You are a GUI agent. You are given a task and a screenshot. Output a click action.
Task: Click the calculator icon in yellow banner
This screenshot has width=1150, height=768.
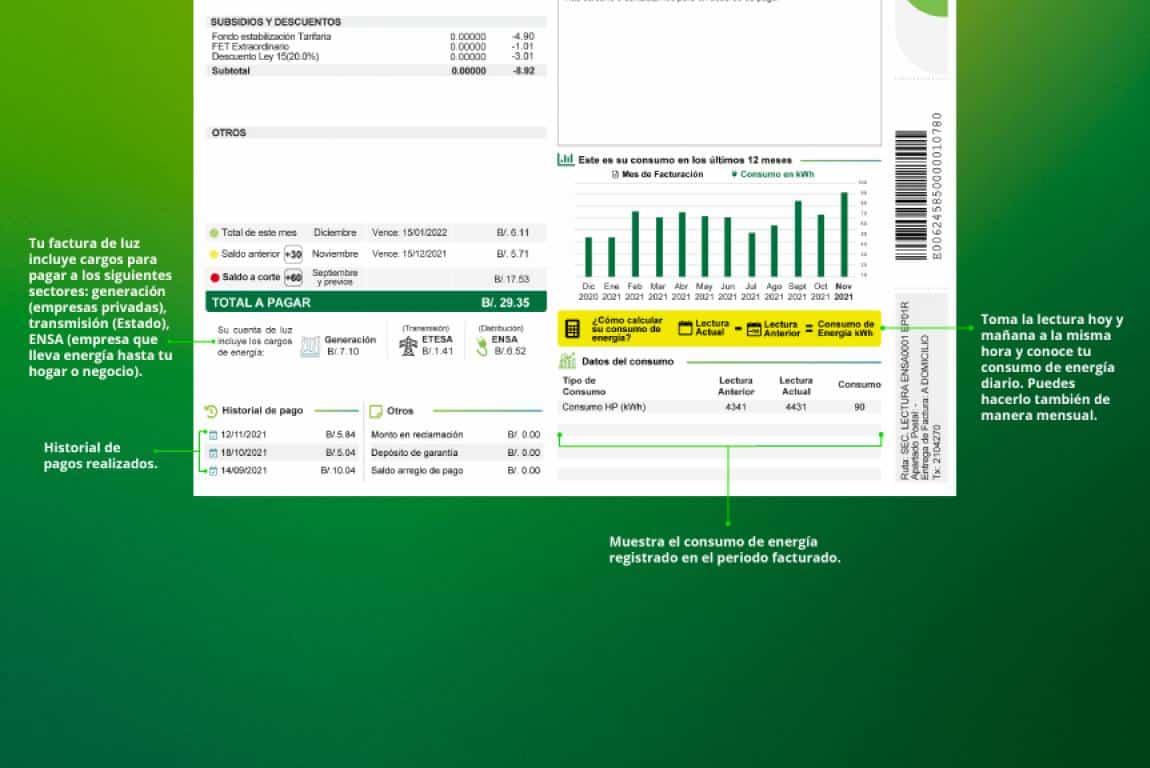(573, 328)
